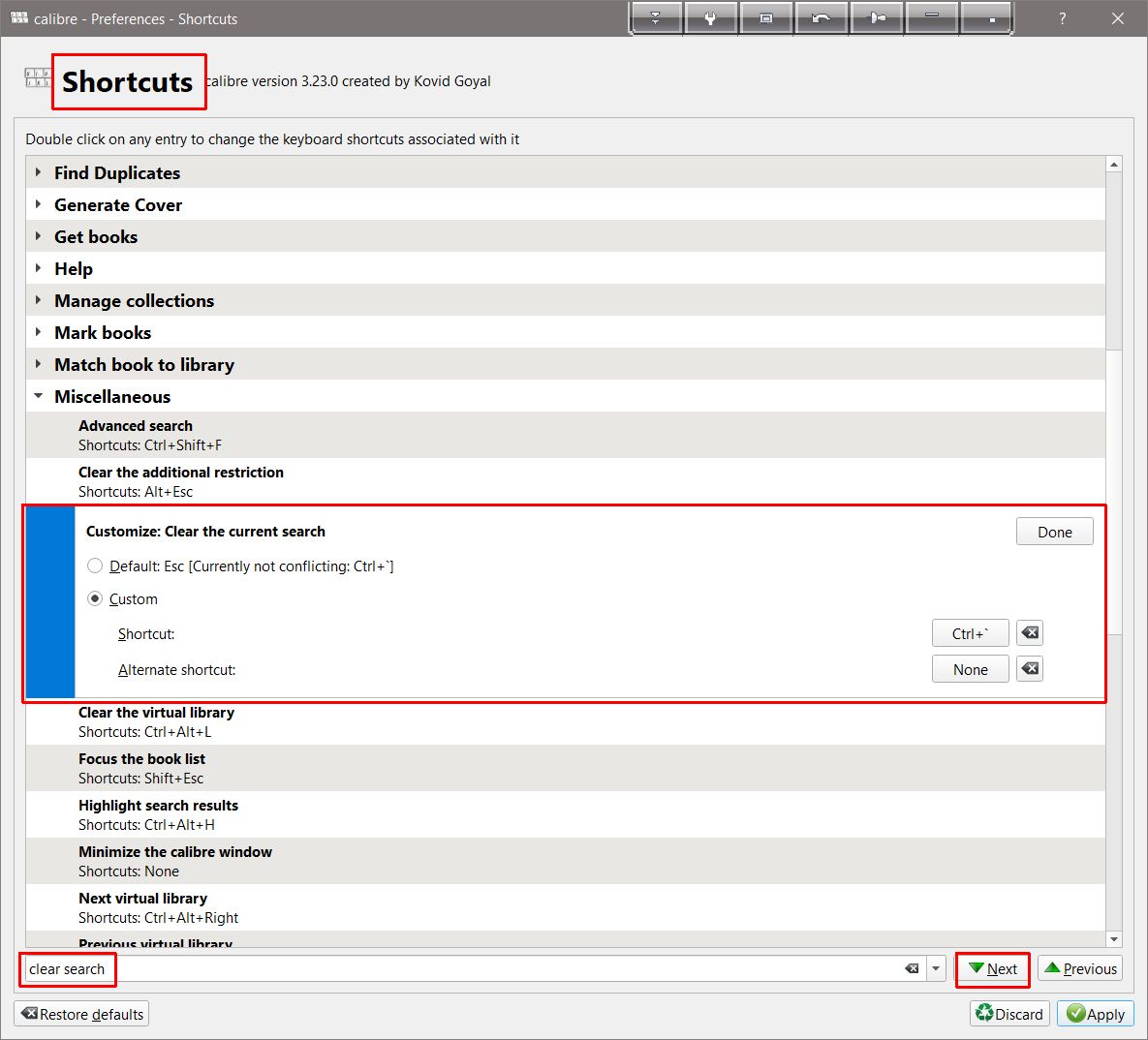Click the rectangle window icon in the title bar toolbar
Screen dimensions: 1148x1040
coord(766,17)
